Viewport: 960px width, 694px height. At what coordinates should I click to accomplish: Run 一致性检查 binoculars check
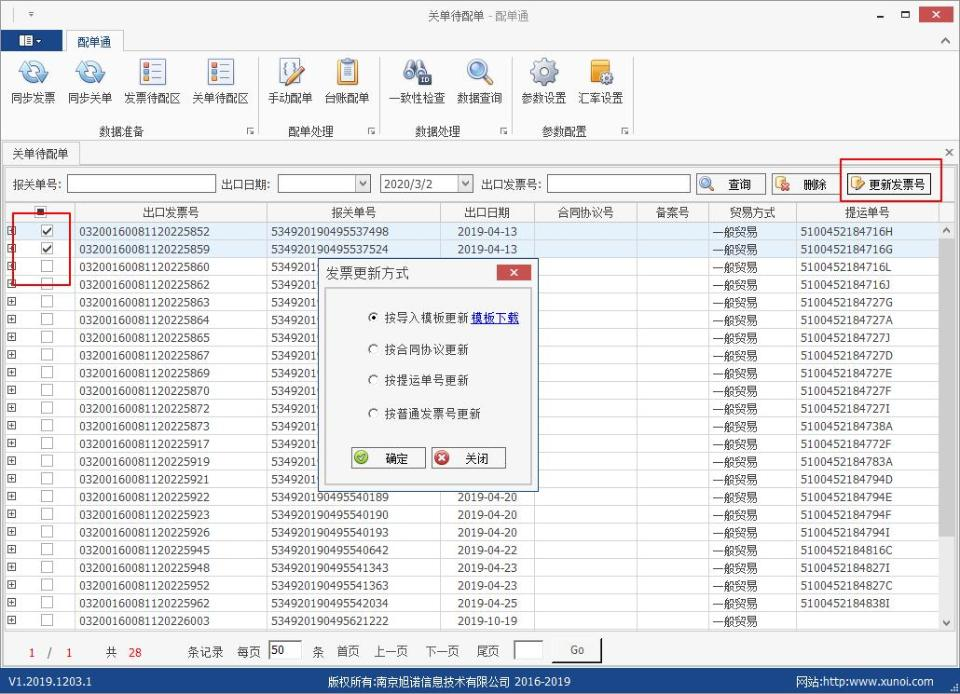tap(417, 81)
